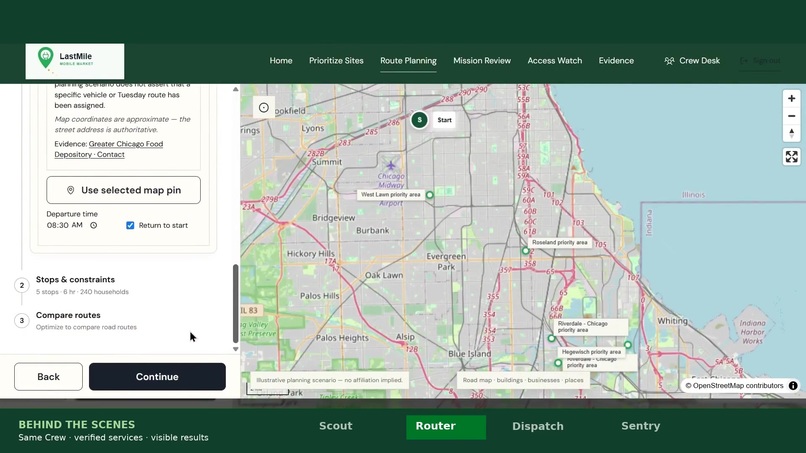The width and height of the screenshot is (806, 453).
Task: Switch to the Dispatch tab
Action: (538, 426)
